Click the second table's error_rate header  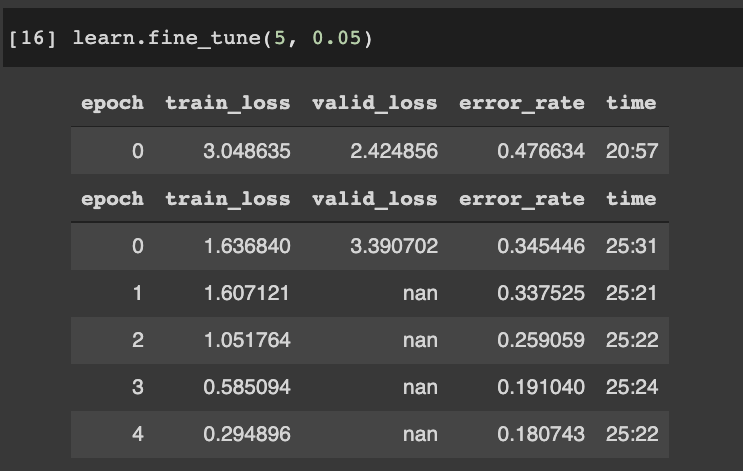(x=522, y=199)
